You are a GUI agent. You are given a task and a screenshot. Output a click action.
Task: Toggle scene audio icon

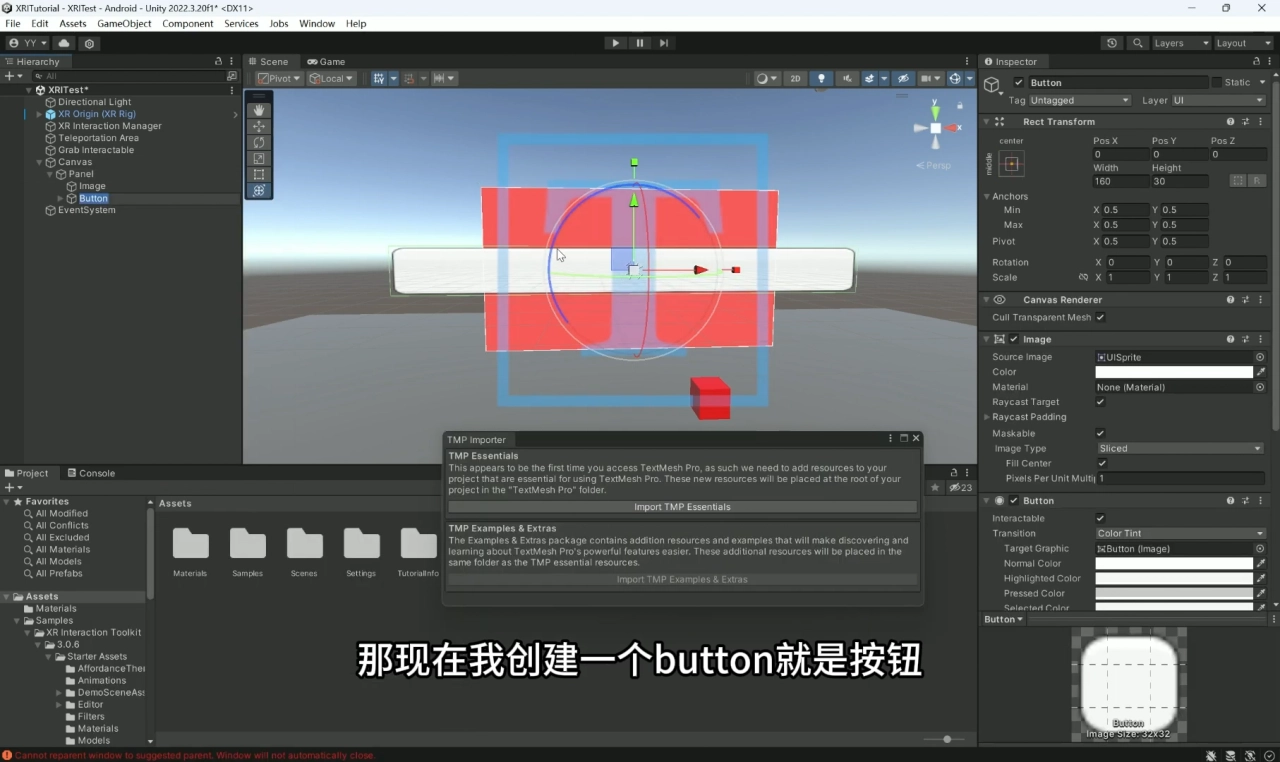(847, 78)
